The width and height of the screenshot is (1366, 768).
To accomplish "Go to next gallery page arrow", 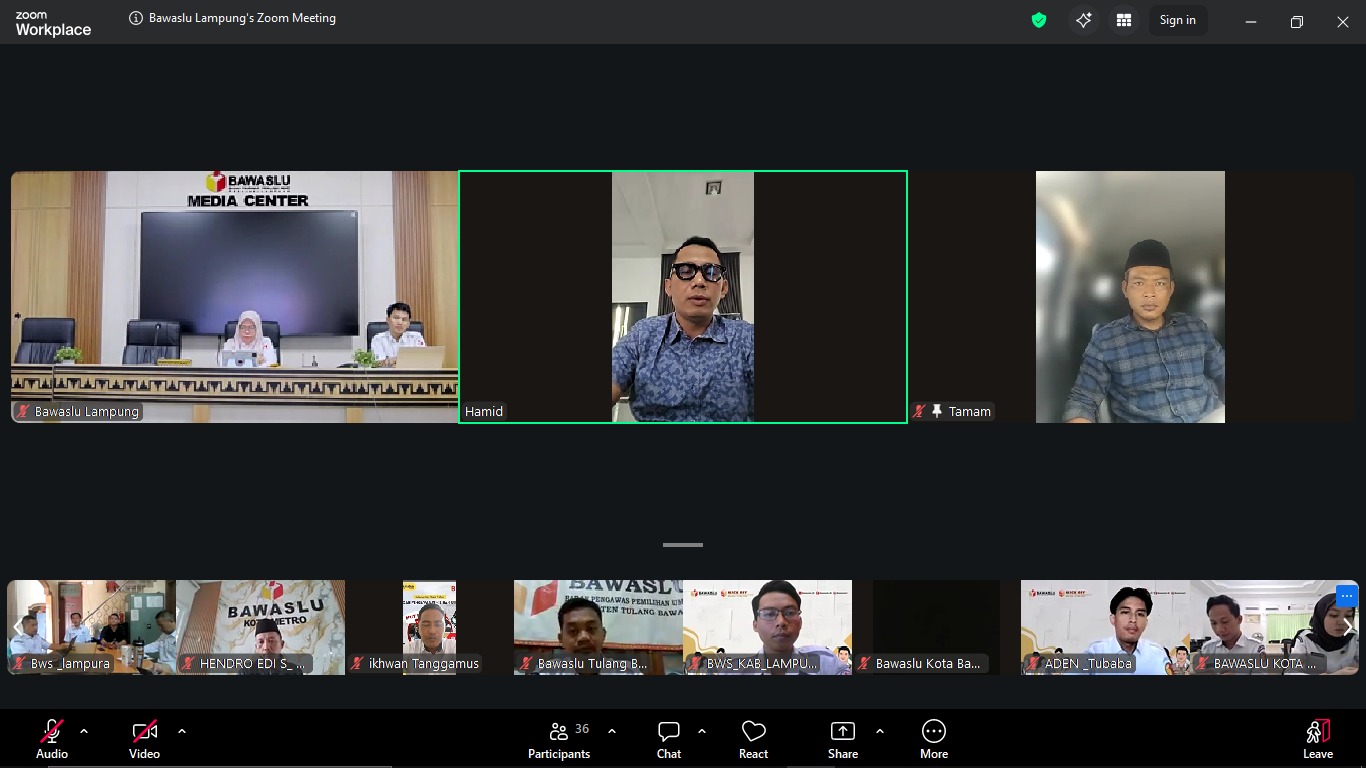I will [x=1347, y=627].
